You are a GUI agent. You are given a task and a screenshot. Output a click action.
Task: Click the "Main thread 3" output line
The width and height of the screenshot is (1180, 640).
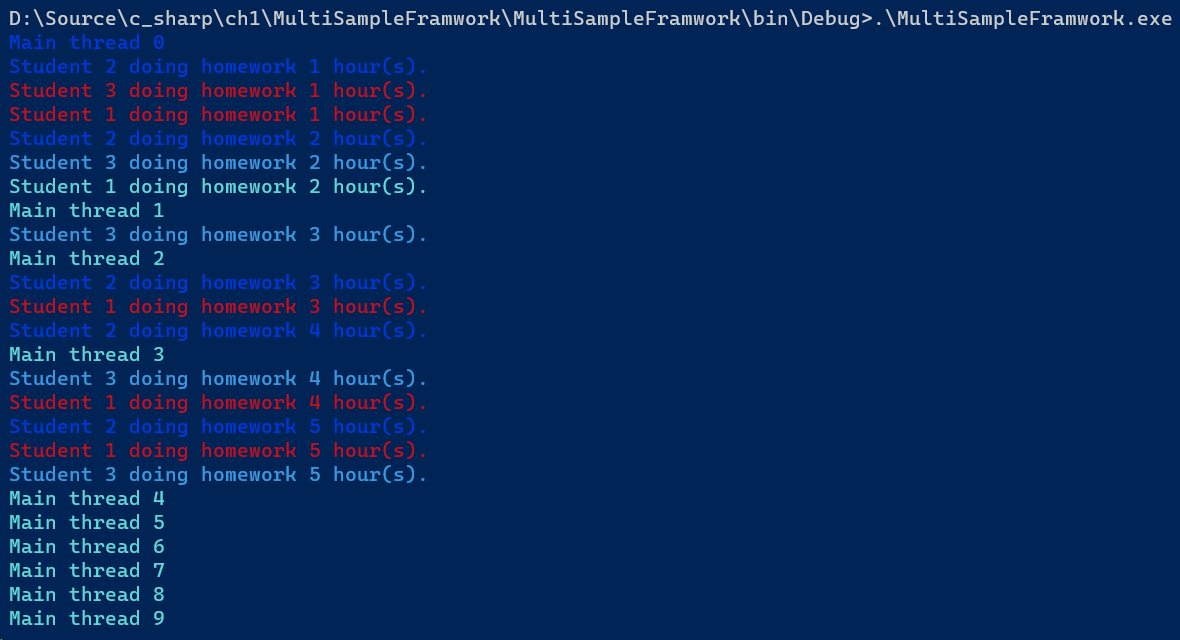tap(87, 355)
